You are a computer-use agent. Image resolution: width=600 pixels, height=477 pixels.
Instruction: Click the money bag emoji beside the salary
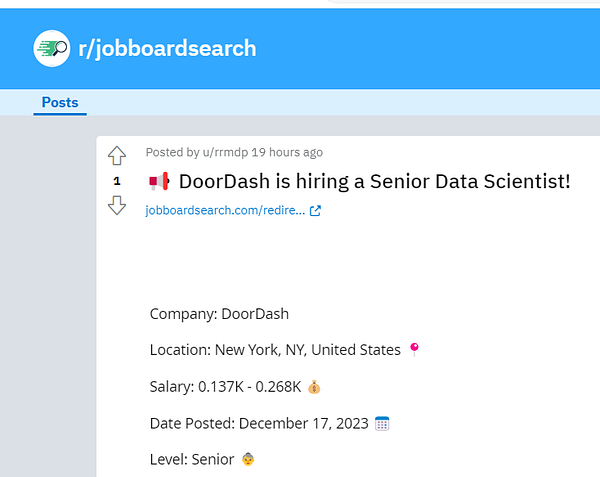313,386
